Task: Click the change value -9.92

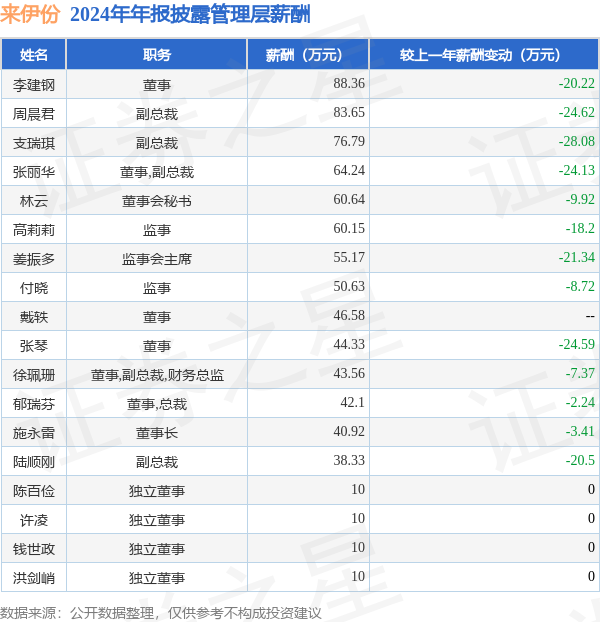Action: [x=580, y=199]
